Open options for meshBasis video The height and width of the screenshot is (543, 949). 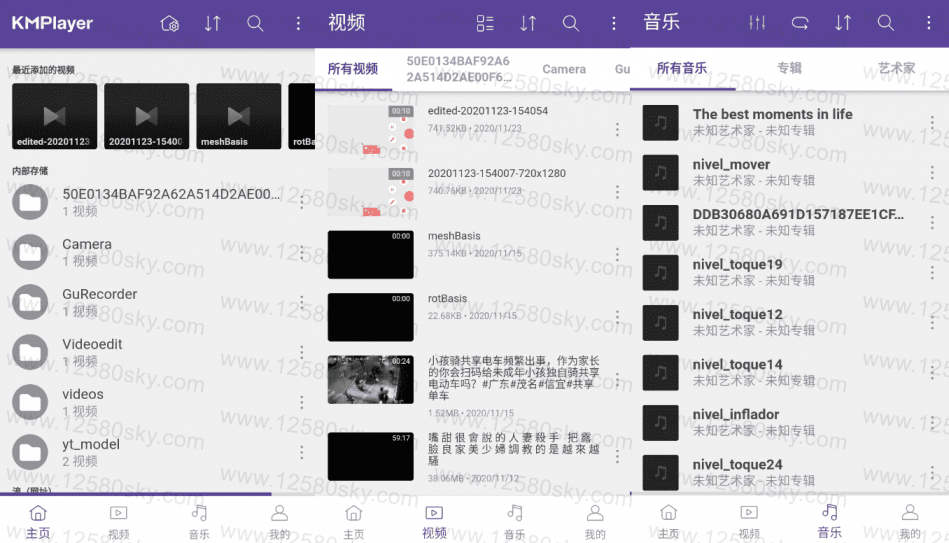point(617,254)
